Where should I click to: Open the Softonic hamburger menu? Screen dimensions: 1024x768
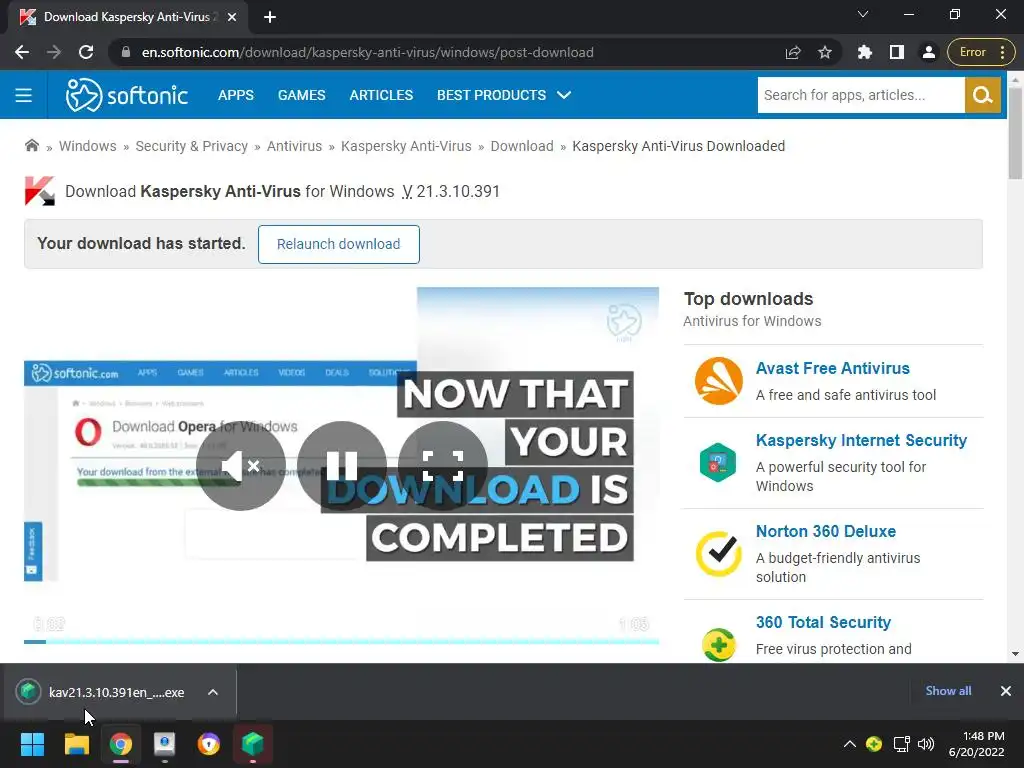point(24,95)
